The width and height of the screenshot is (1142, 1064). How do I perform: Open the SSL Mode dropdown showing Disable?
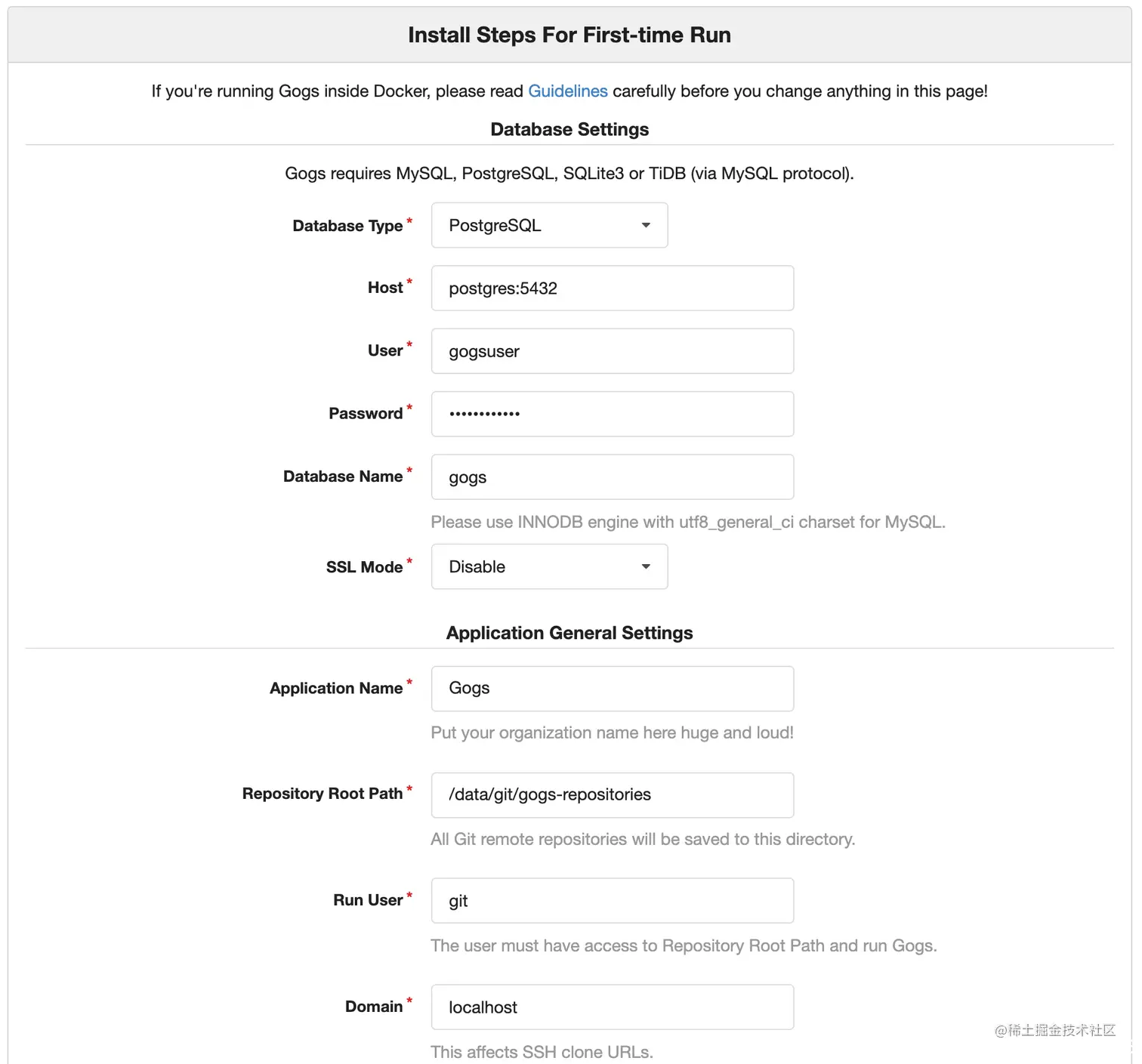pyautogui.click(x=549, y=566)
